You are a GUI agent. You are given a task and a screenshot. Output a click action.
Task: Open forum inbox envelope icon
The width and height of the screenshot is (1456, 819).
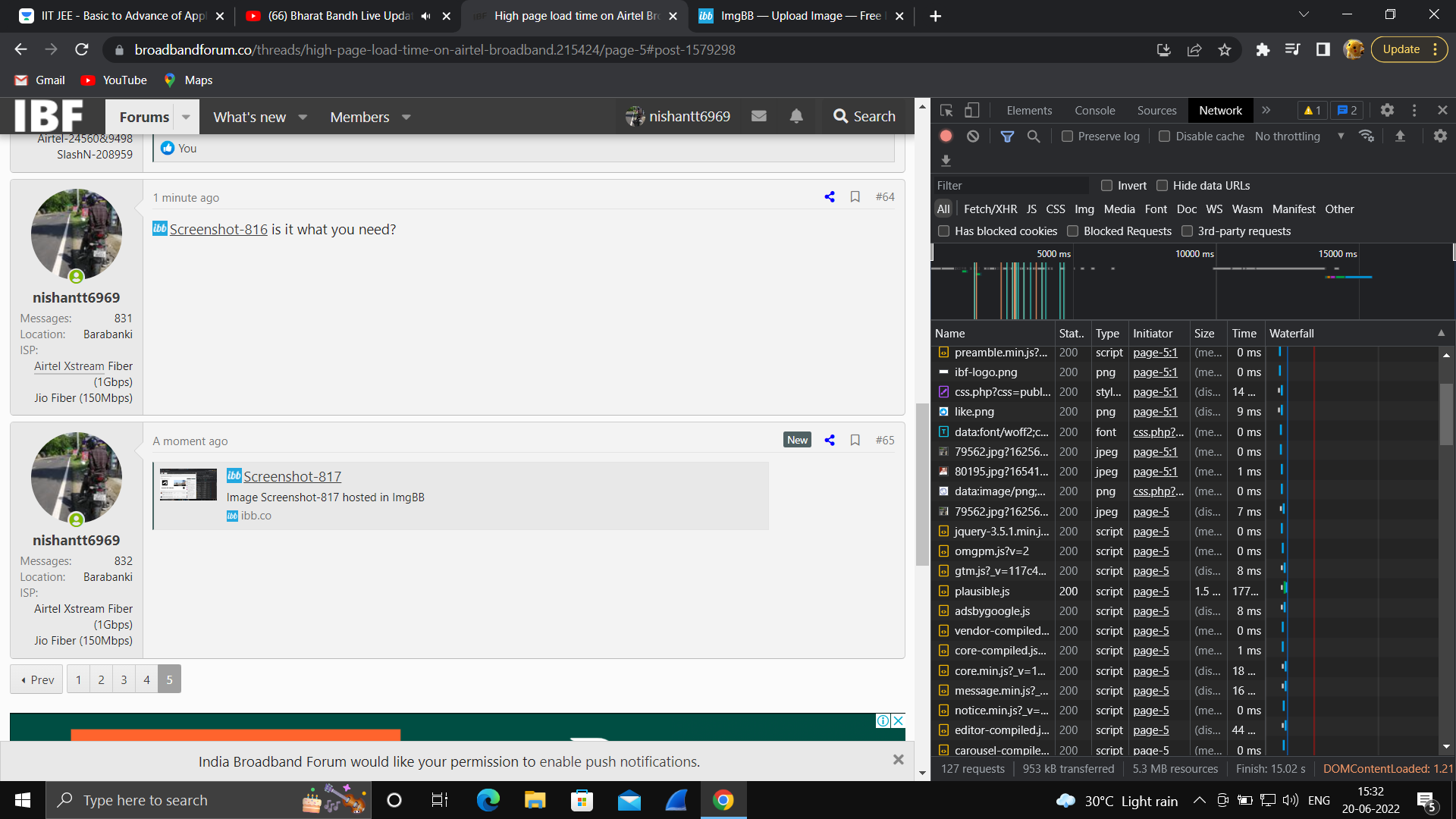(x=758, y=116)
